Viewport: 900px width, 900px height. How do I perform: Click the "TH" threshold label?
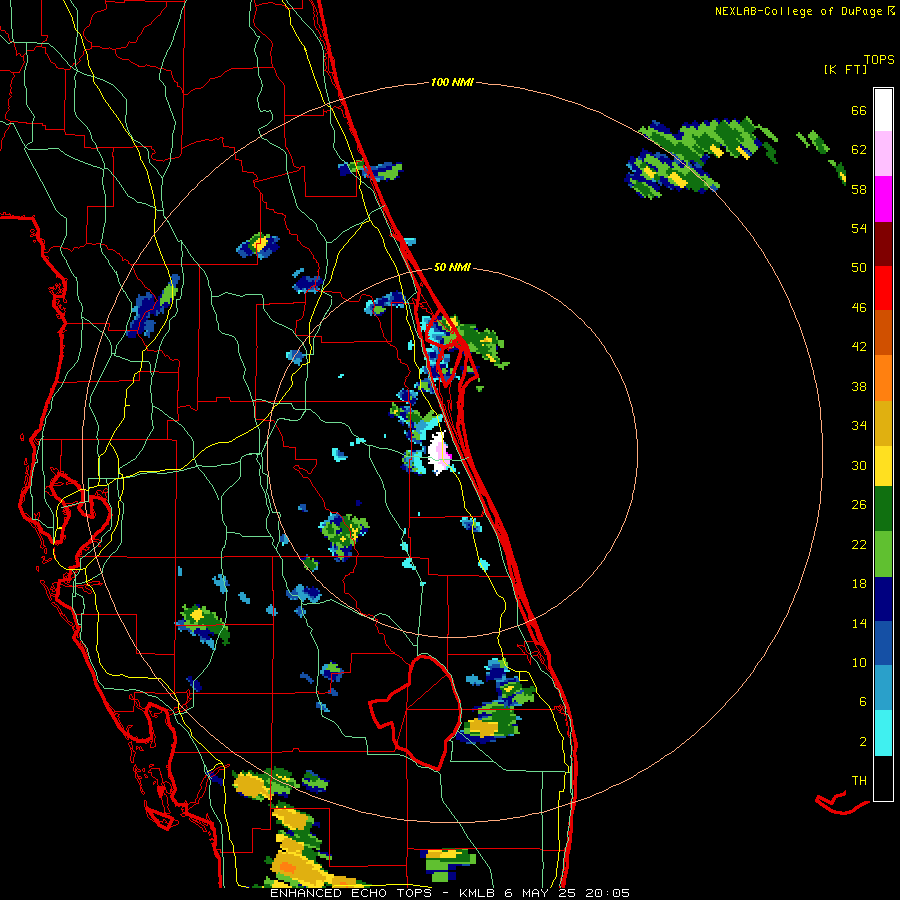coord(859,781)
